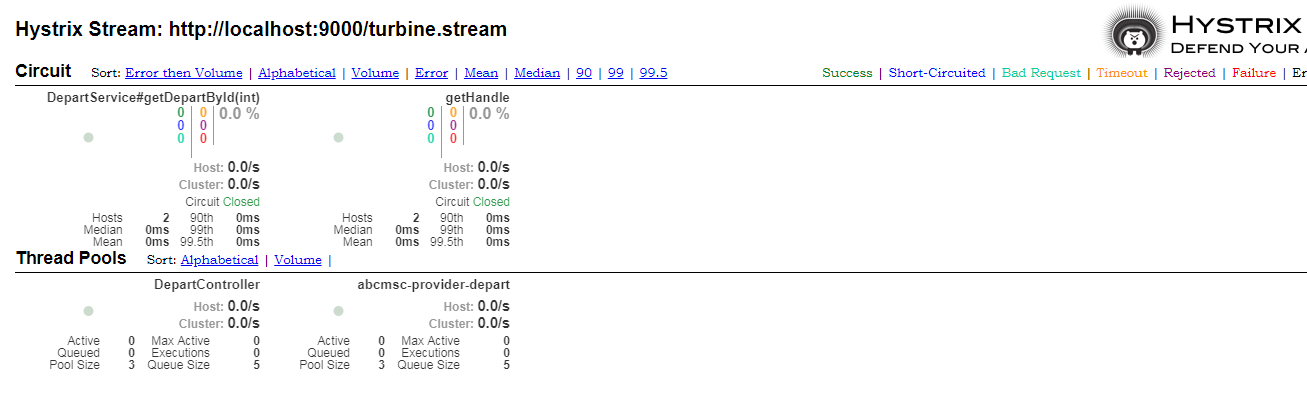Screen dimensions: 1307x414
Task: Click the Max Active value for DepartController
Action: pyautogui.click(x=256, y=341)
